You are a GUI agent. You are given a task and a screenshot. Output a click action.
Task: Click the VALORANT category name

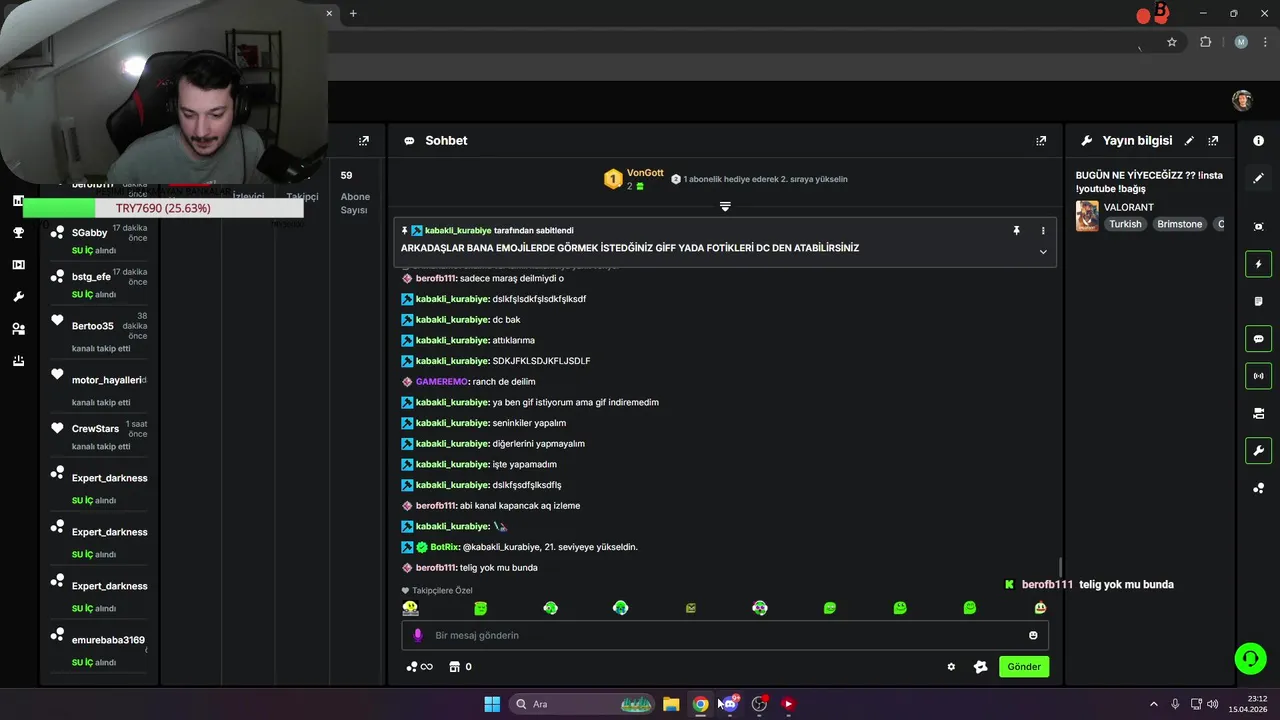tap(1129, 207)
